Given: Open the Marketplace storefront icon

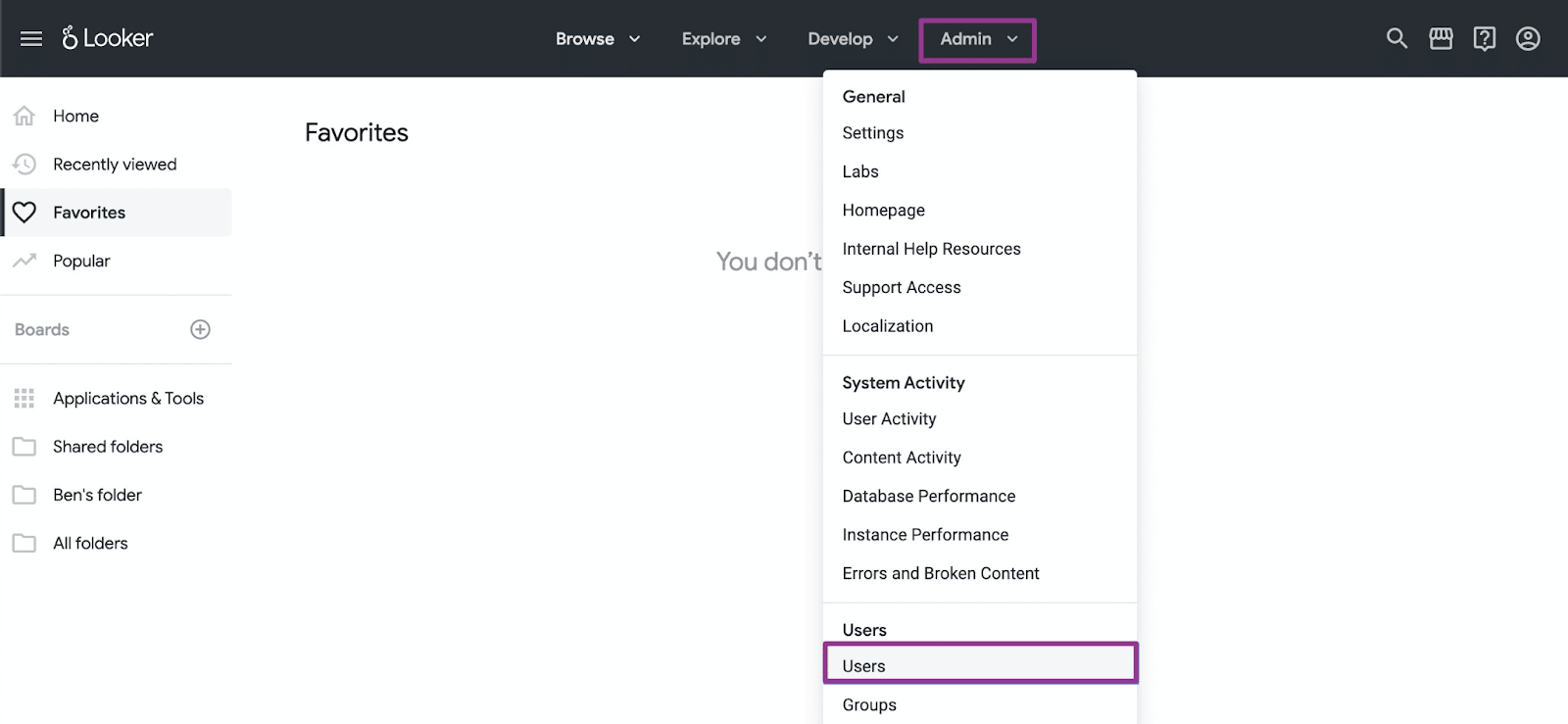Looking at the screenshot, I should coord(1441,39).
